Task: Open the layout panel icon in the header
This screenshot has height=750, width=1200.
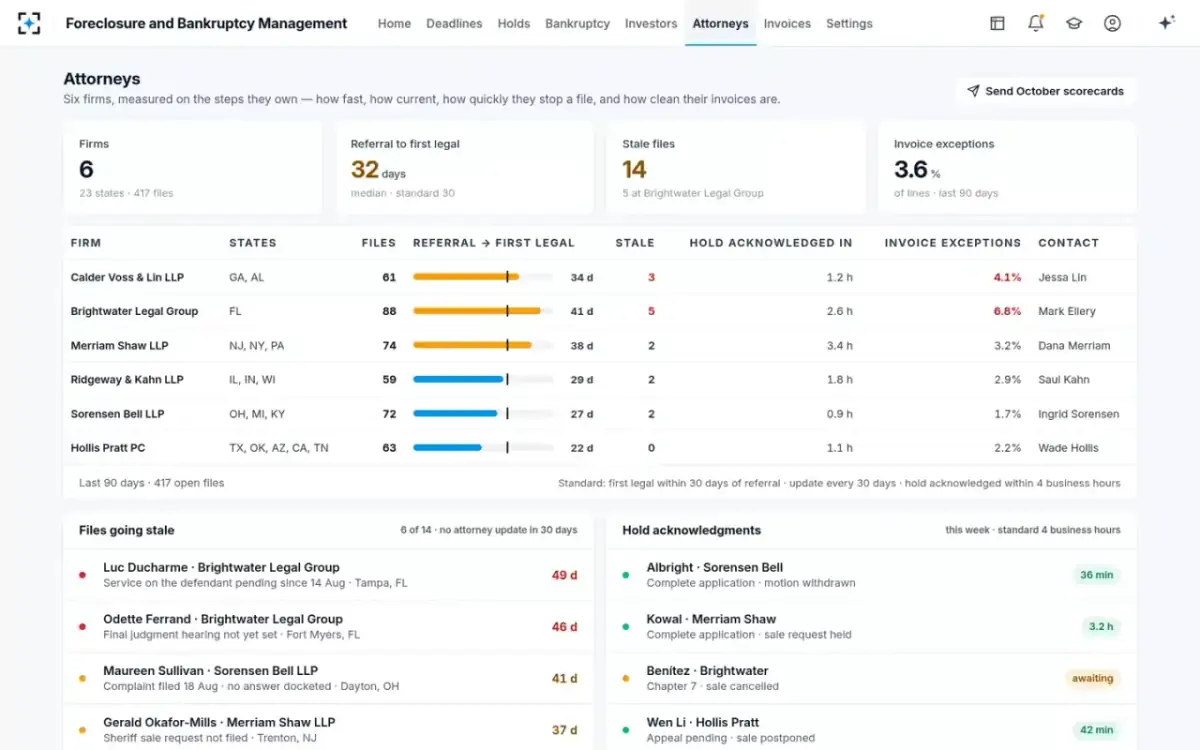Action: pyautogui.click(x=997, y=23)
